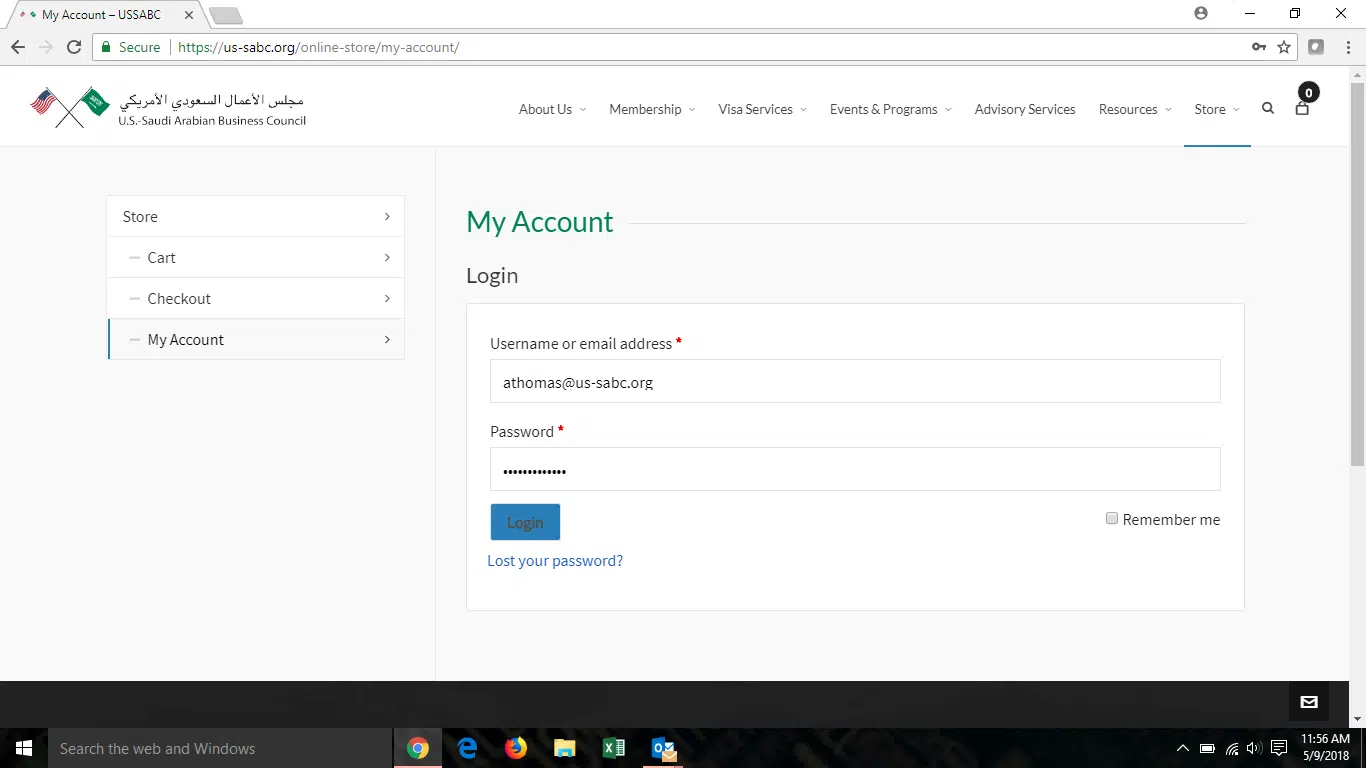Image resolution: width=1366 pixels, height=768 pixels.
Task: Open the Events & Programs dropdown
Action: point(890,109)
